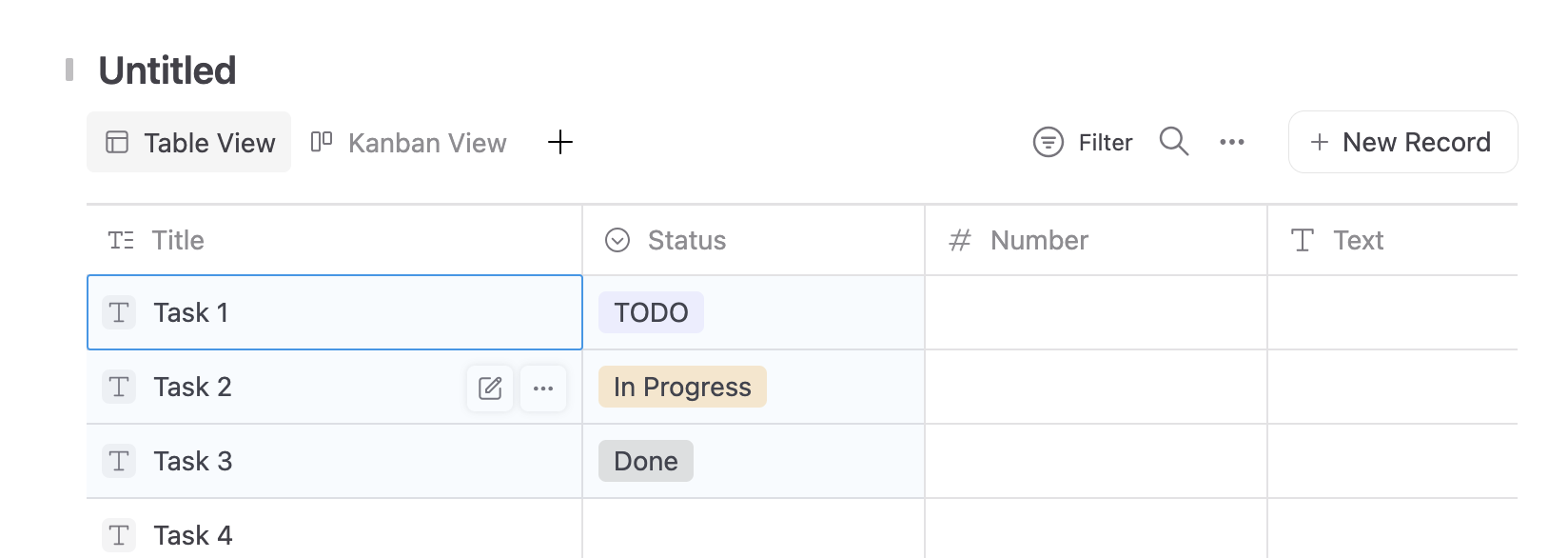This screenshot has width=1568, height=558.
Task: Click the Number column header
Action: [1038, 240]
